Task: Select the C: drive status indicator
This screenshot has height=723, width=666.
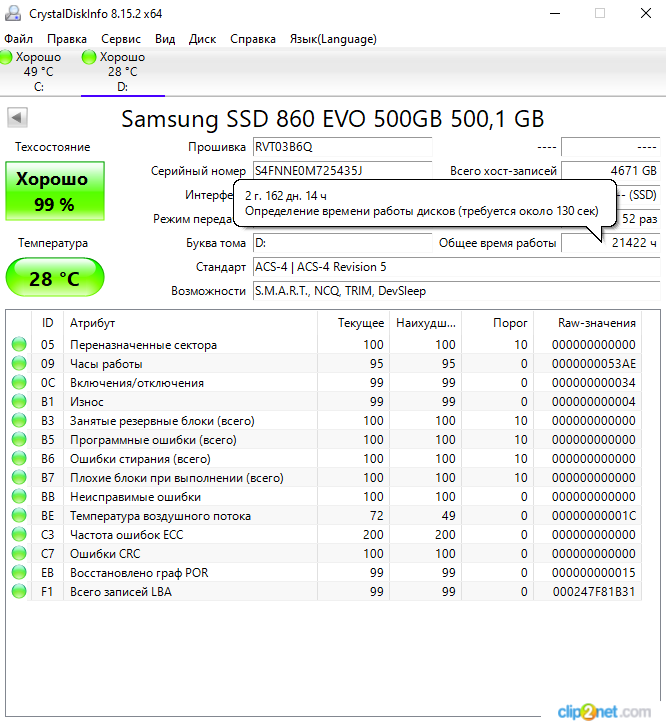Action: click(x=38, y=71)
